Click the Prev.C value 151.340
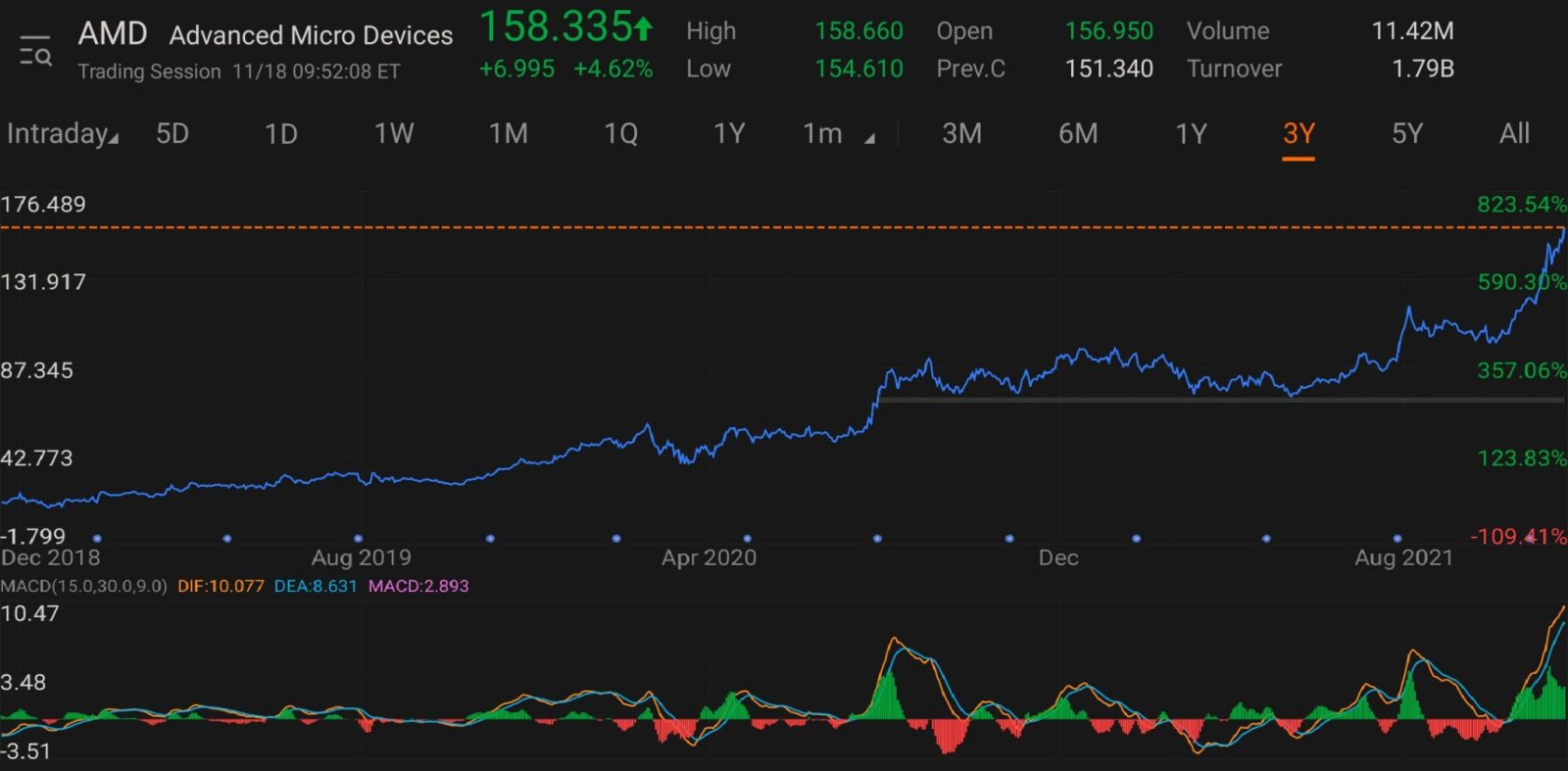The image size is (1568, 771). (x=1109, y=69)
